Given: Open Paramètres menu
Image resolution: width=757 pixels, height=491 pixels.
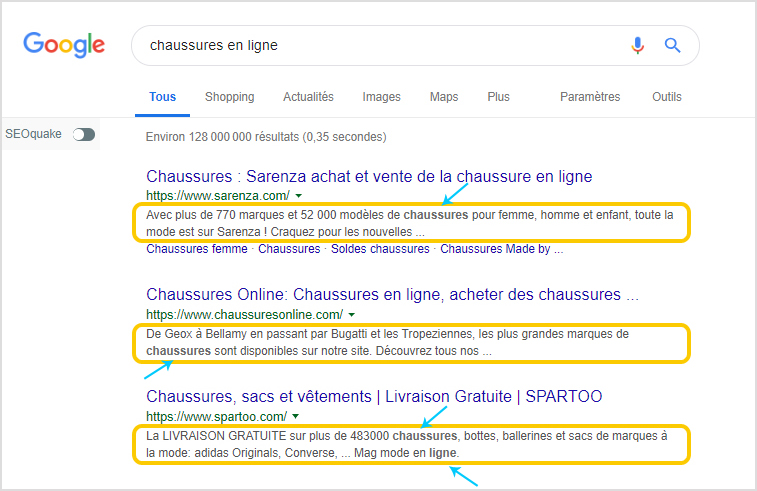Looking at the screenshot, I should click(x=590, y=97).
